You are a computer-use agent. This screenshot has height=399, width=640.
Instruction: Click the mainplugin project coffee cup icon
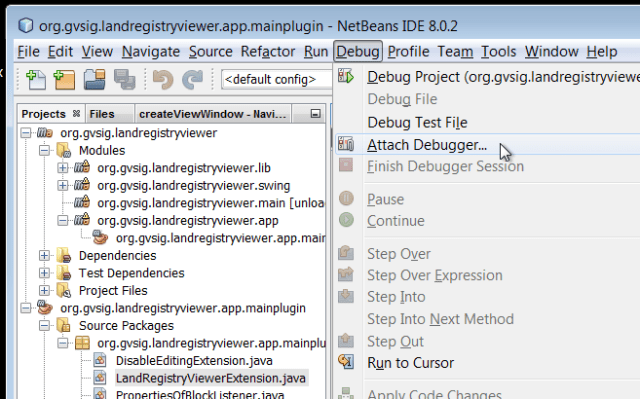[x=45, y=307]
